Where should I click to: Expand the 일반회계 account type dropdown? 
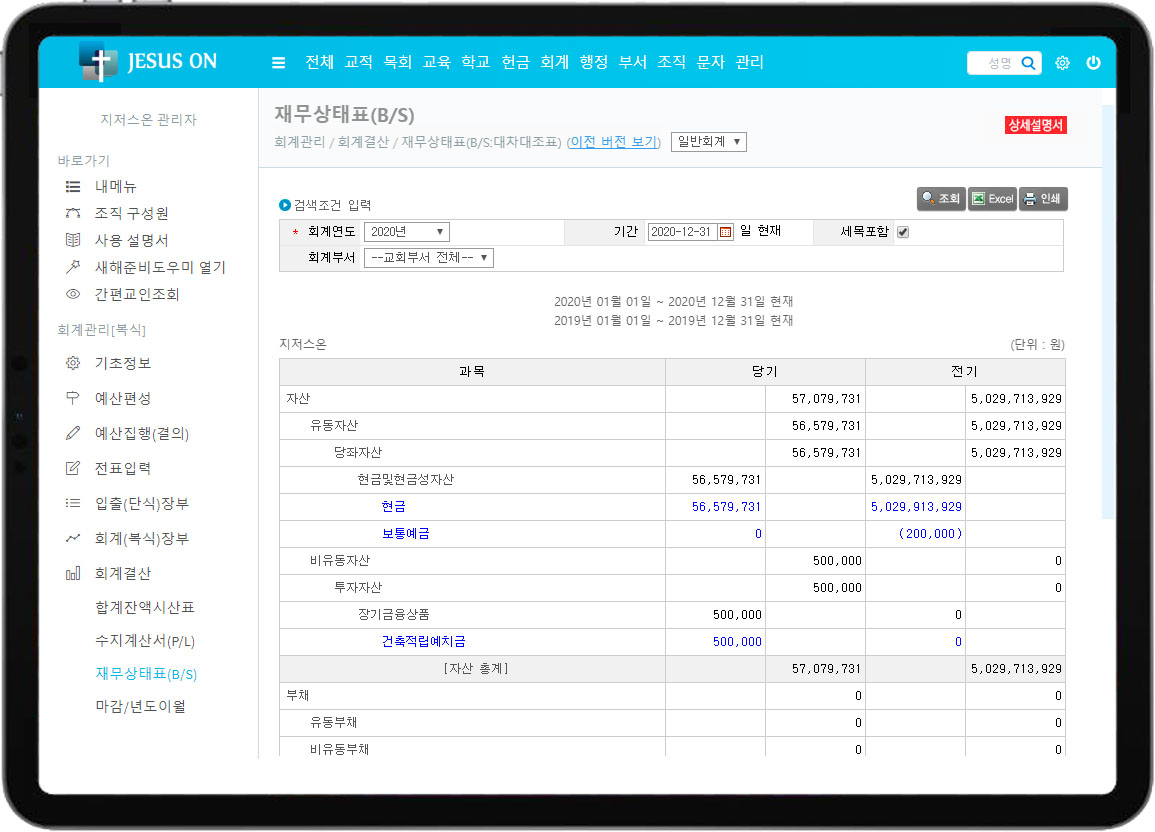point(708,142)
